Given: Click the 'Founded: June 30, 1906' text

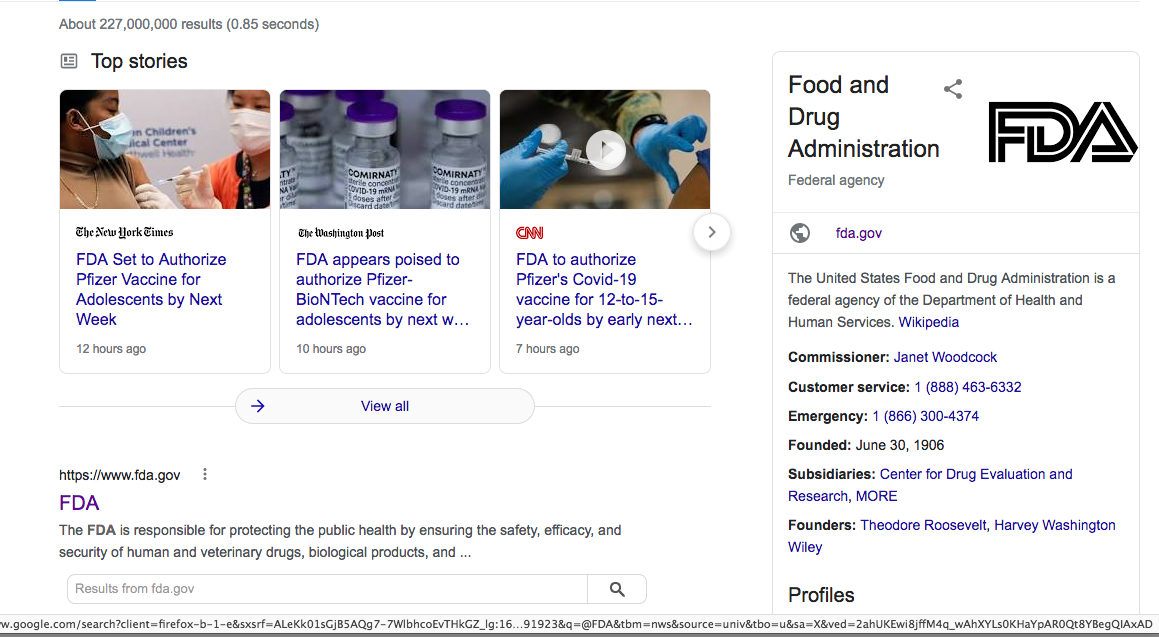Looking at the screenshot, I should coord(866,445).
